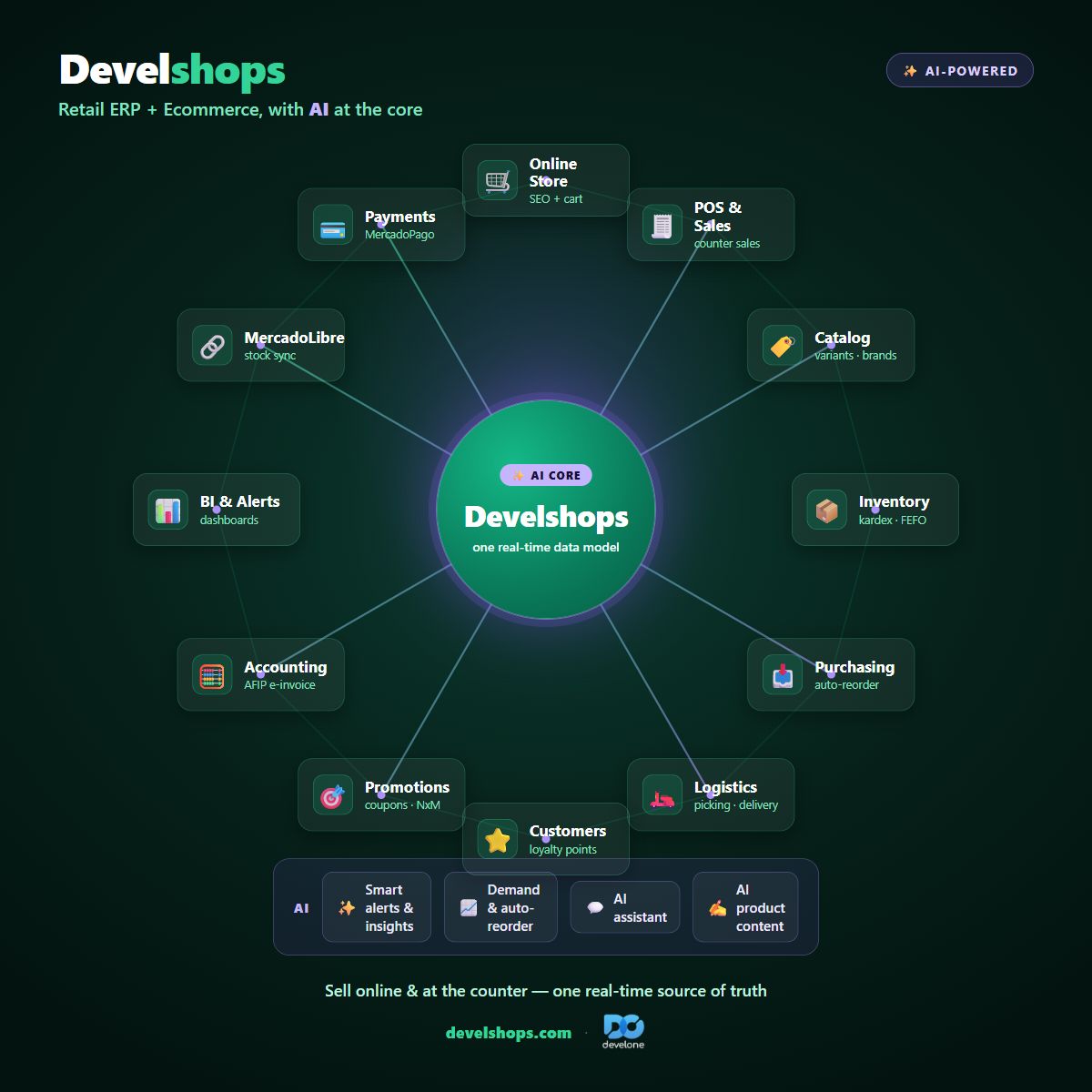
Task: Click the 'Online Store' label
Action: click(553, 172)
